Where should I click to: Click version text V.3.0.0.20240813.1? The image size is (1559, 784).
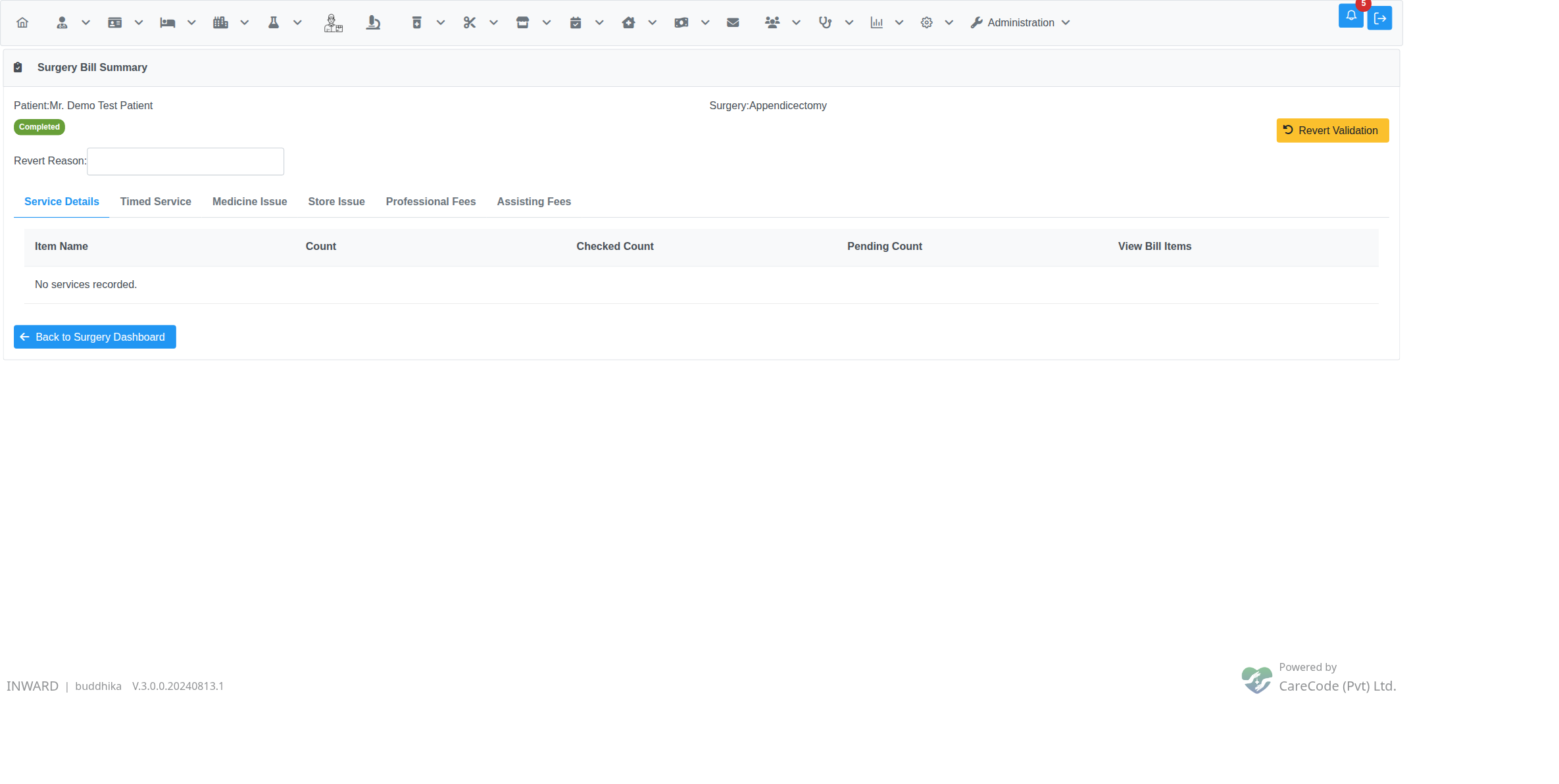[x=178, y=686]
